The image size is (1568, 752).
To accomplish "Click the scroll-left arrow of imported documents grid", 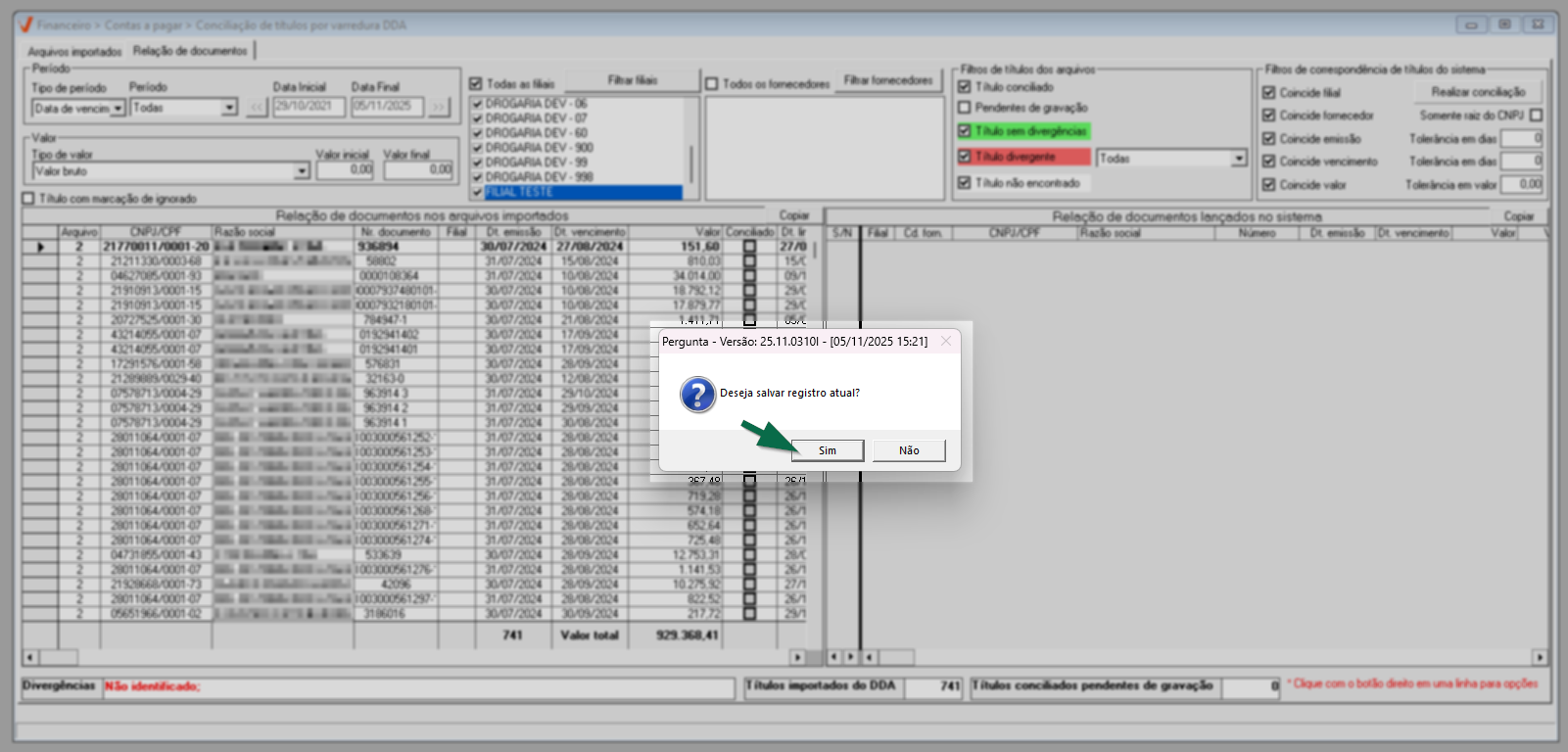I will click(30, 658).
